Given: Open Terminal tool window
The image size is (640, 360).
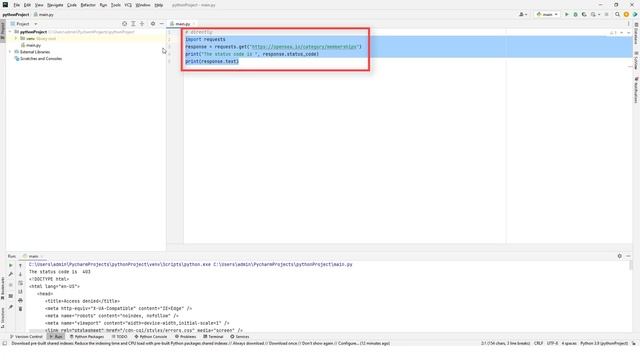Looking at the screenshot, I should (213, 337).
